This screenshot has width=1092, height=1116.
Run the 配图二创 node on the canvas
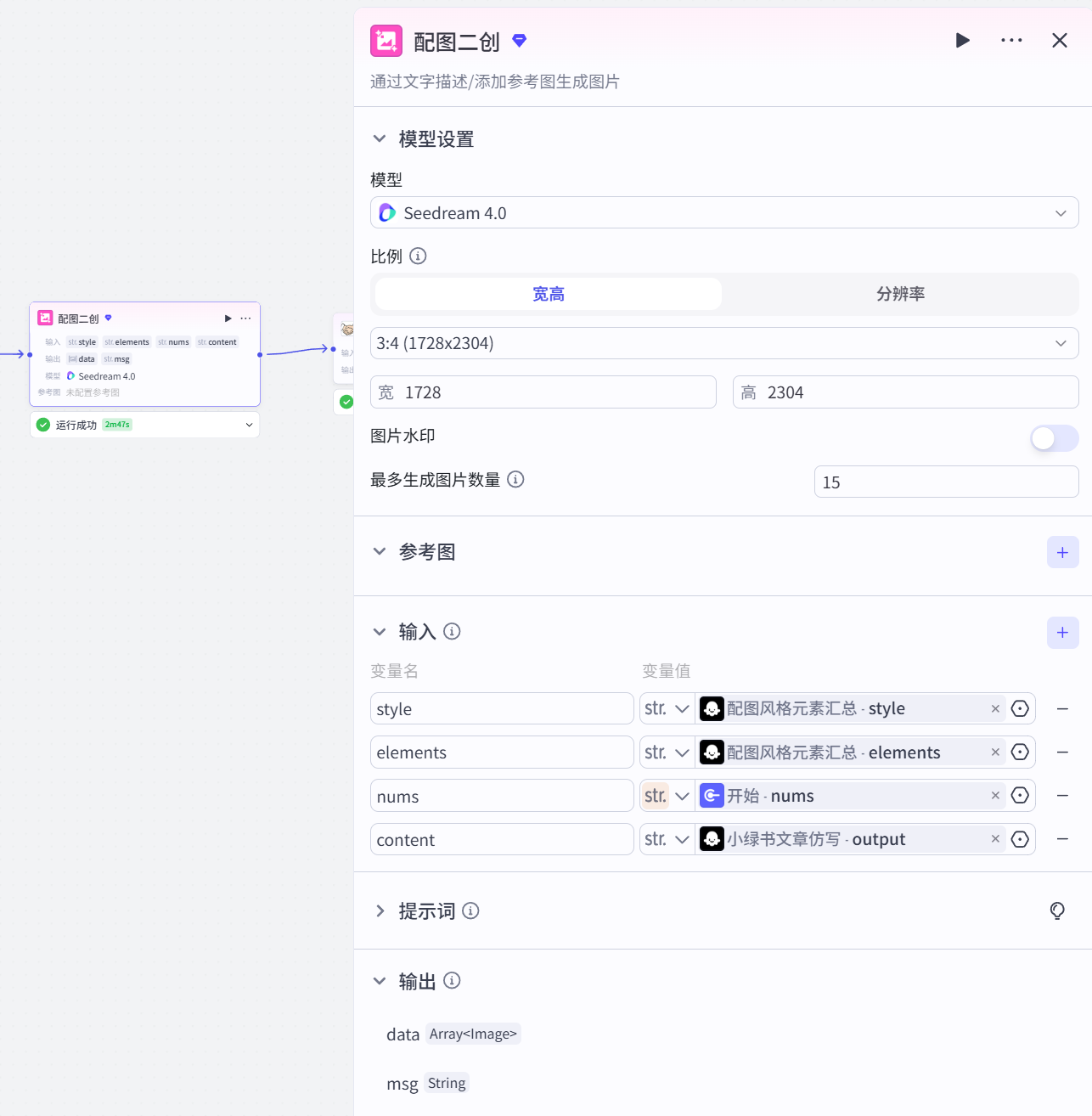tap(228, 318)
